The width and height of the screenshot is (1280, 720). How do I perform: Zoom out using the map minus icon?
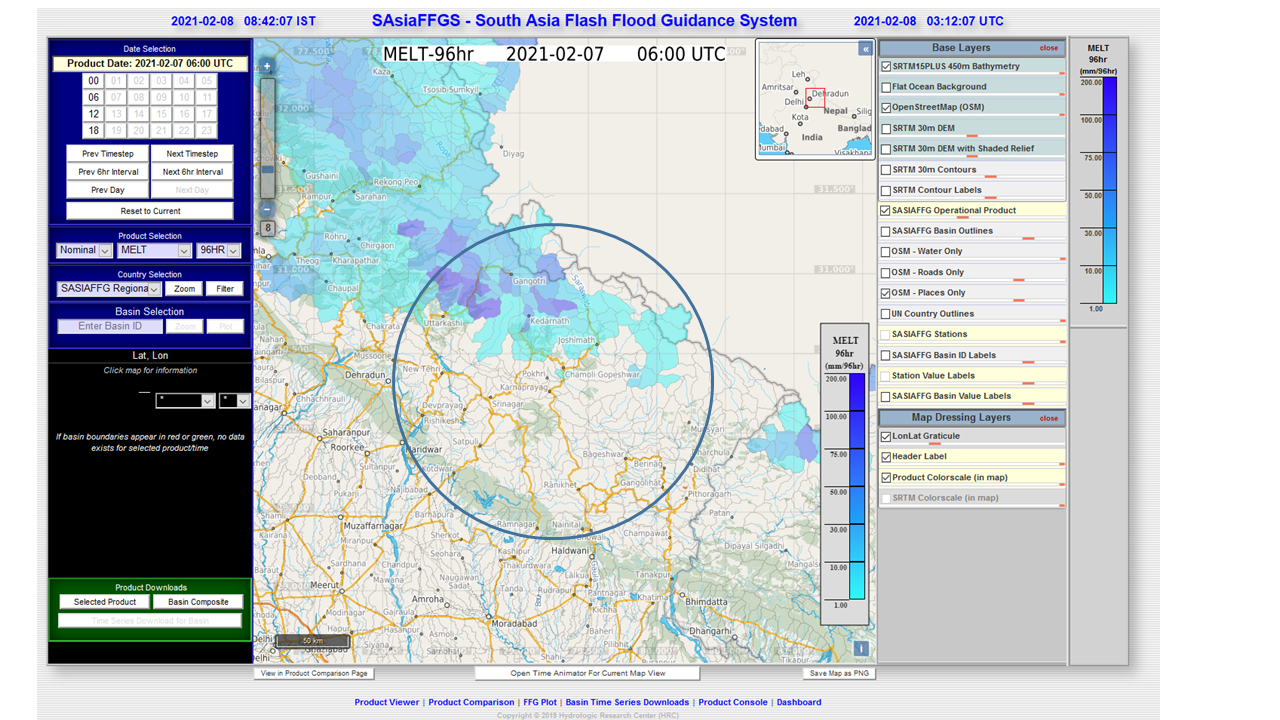click(x=266, y=209)
